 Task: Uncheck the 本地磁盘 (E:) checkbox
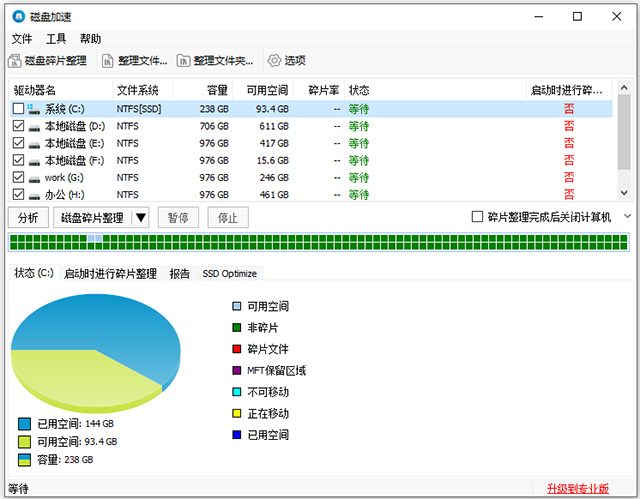click(18, 143)
